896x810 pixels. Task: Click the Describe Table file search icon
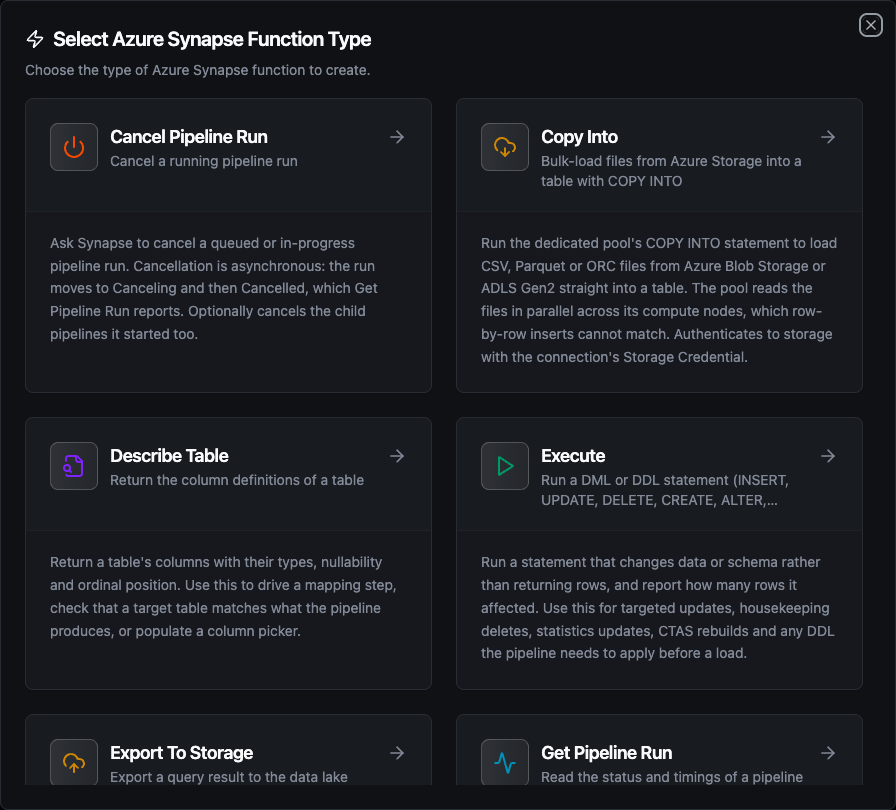(x=74, y=466)
